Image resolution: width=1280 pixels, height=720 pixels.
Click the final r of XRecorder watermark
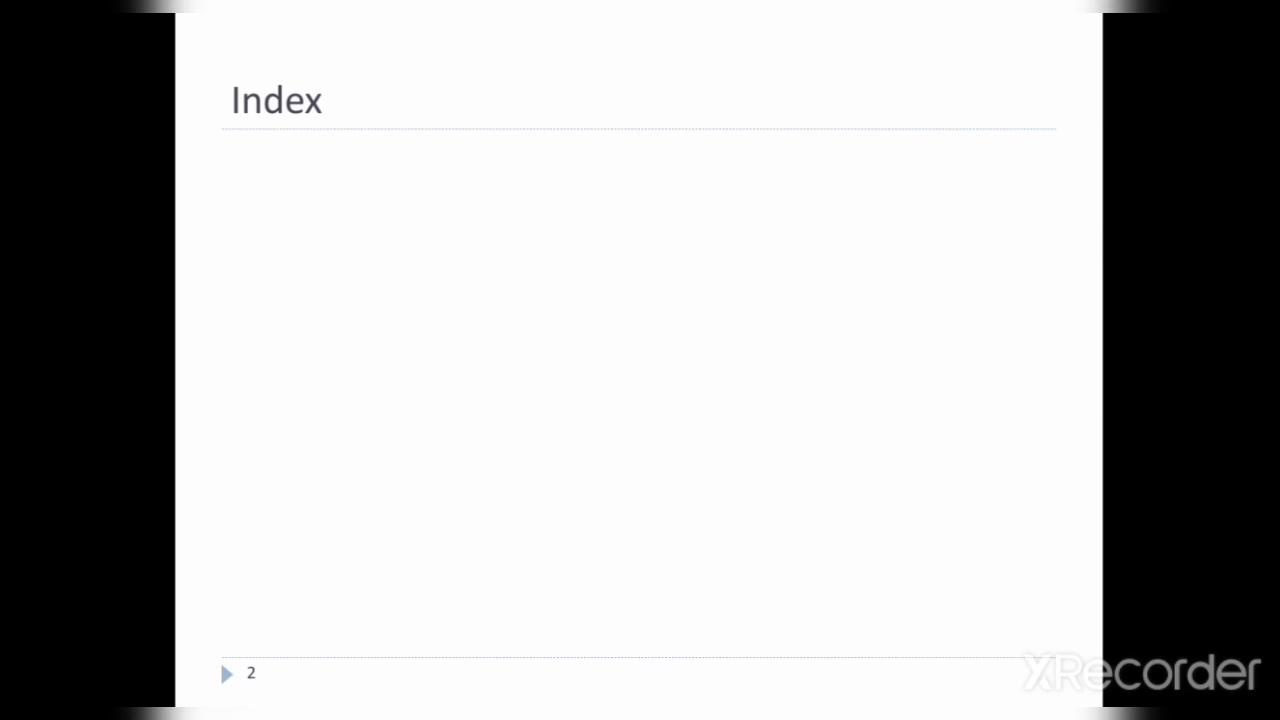(x=1251, y=676)
